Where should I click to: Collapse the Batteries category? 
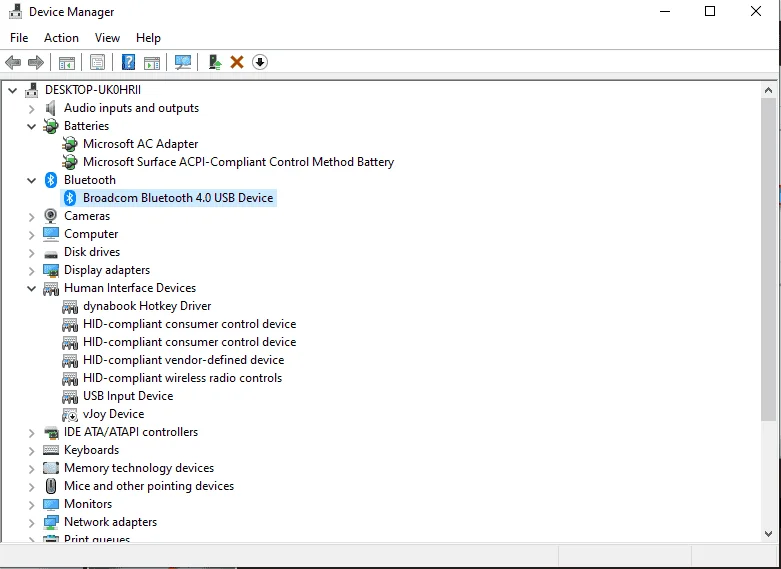click(31, 127)
